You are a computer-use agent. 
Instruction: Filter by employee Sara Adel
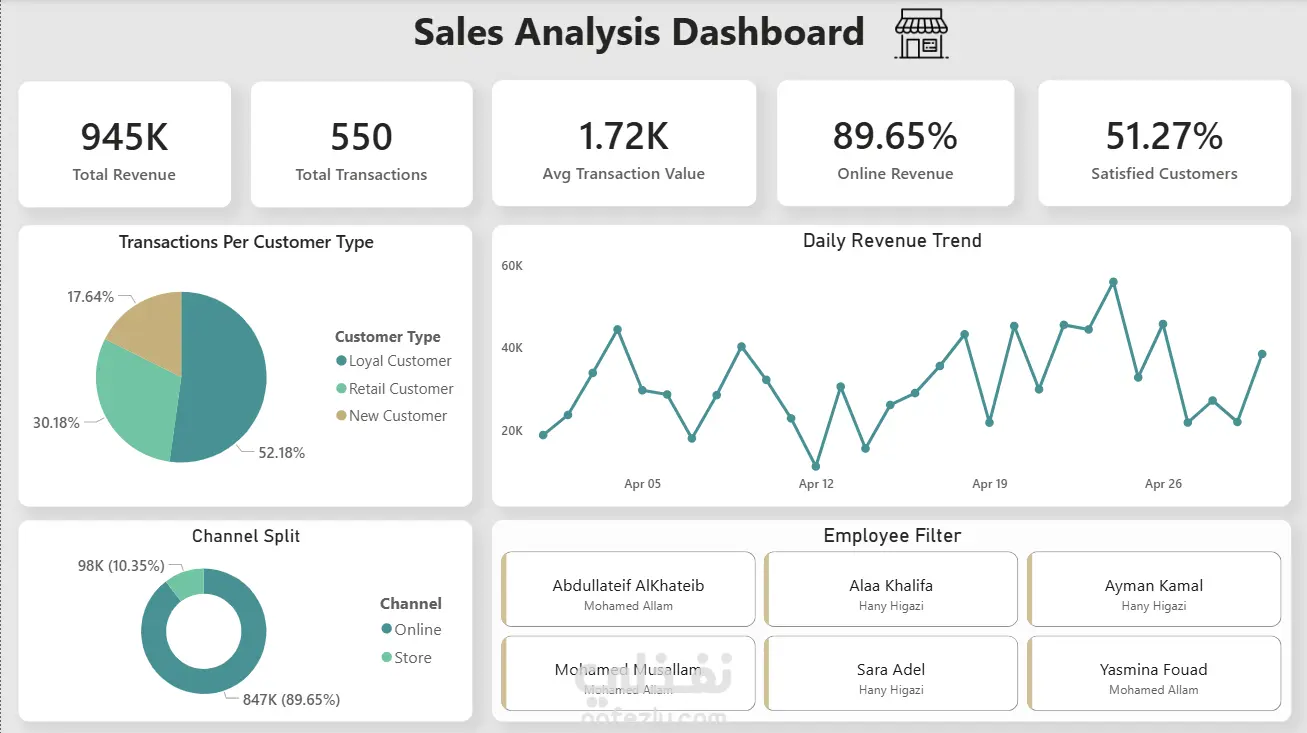[x=891, y=673]
